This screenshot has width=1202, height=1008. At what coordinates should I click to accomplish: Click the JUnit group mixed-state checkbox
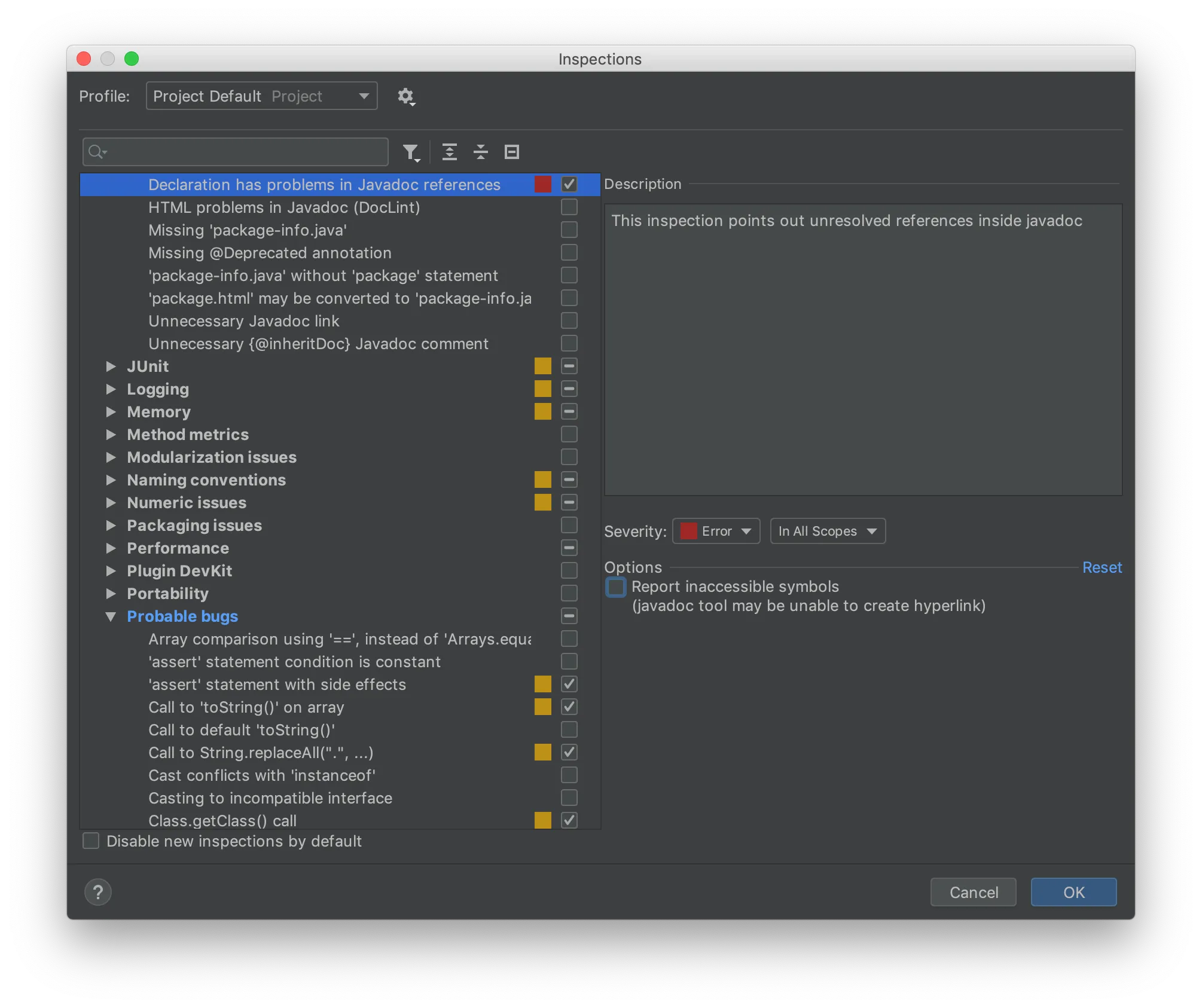pyautogui.click(x=569, y=366)
